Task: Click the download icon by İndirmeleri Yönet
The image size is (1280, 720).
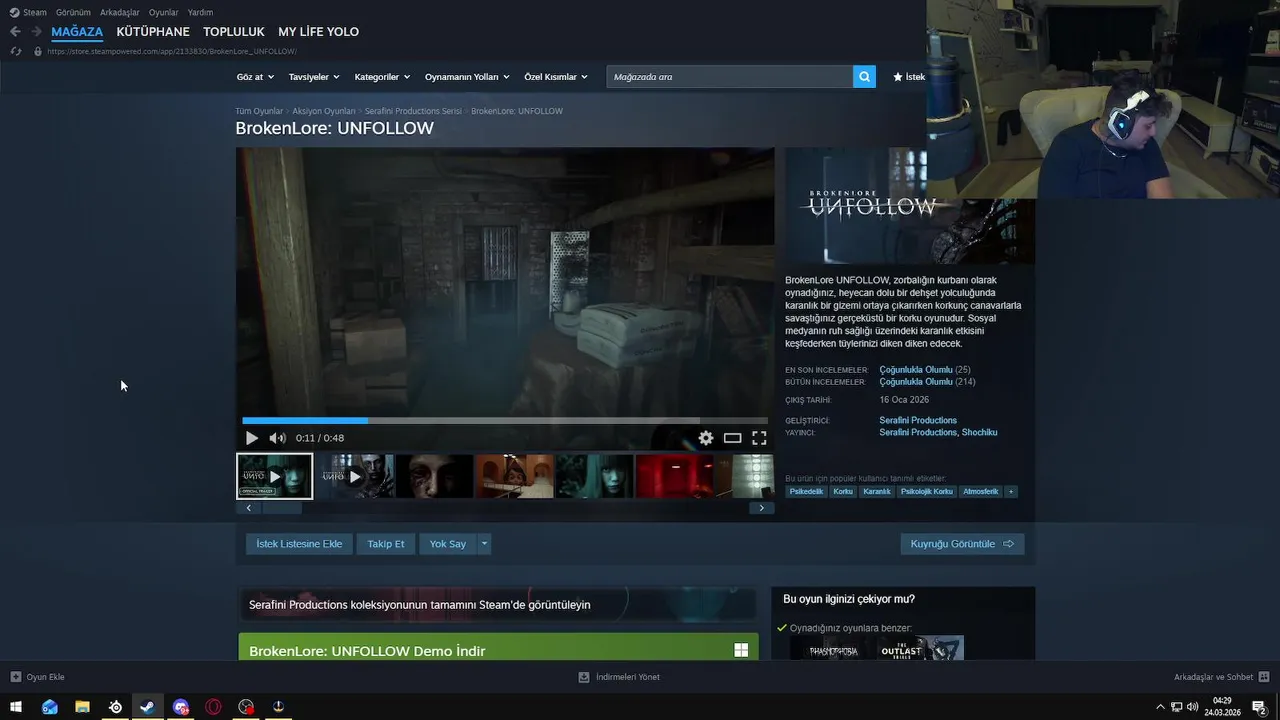Action: 584,677
